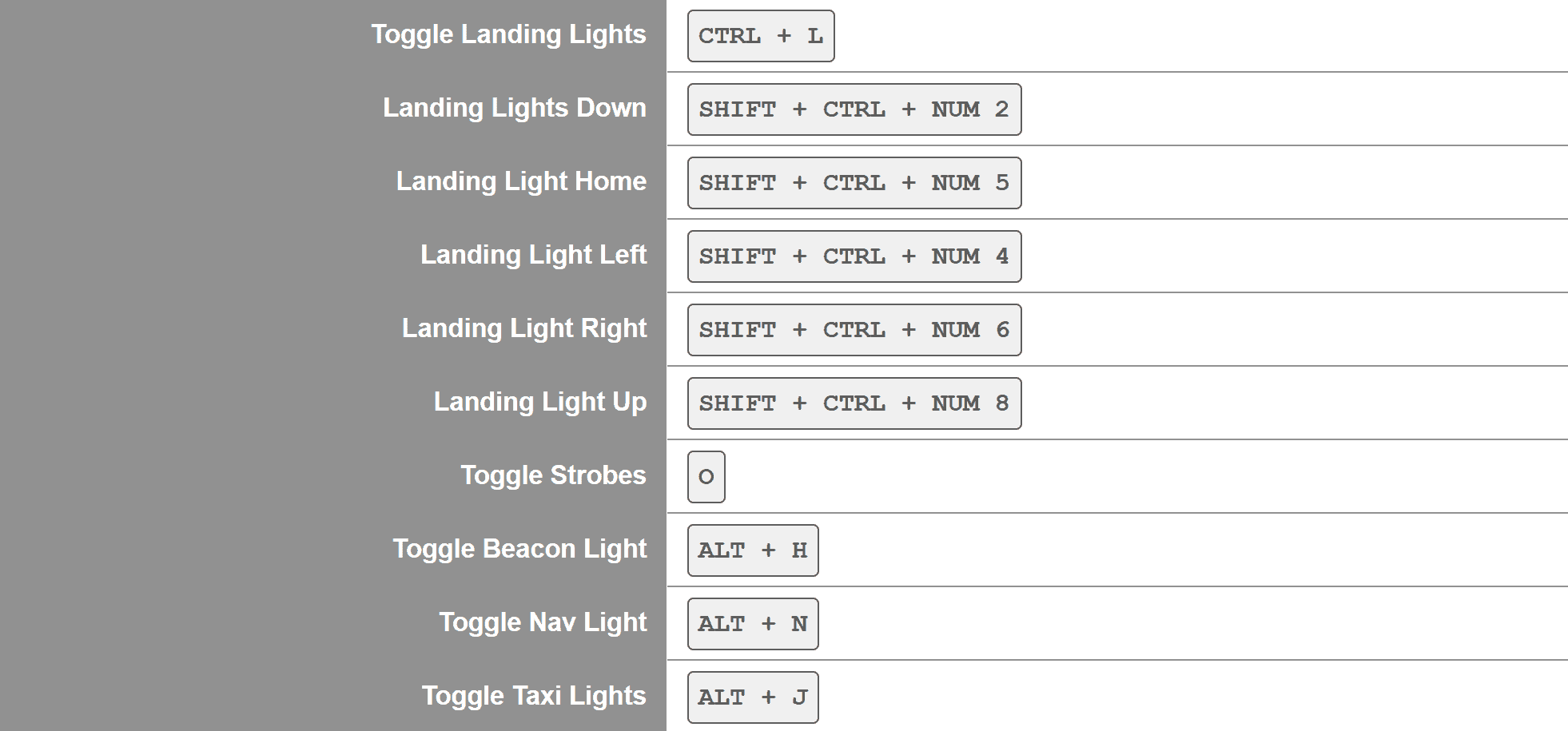Viewport: 1568px width, 731px height.
Task: Click the O key binding for strobes
Action: 706,477
